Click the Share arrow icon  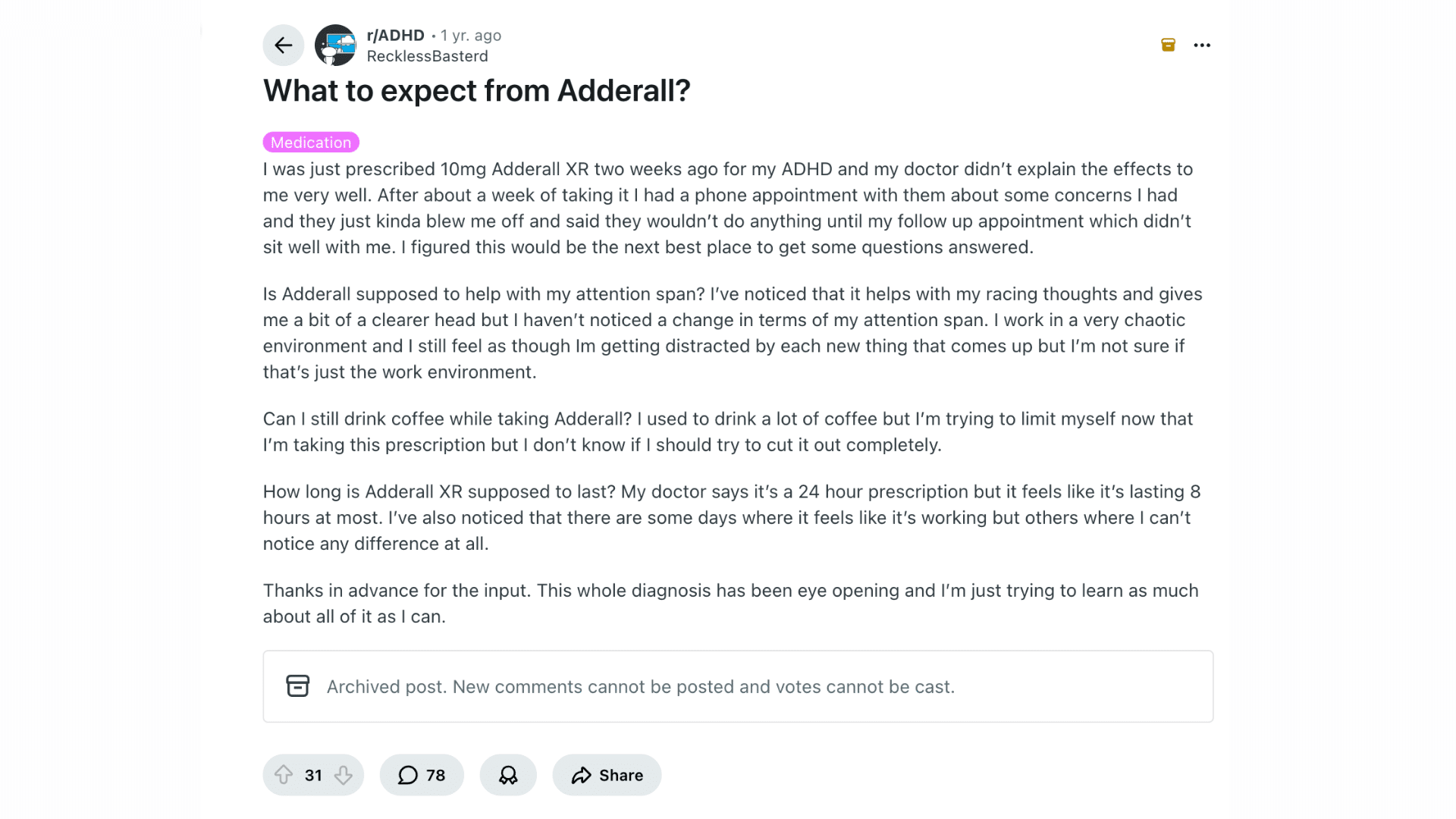coord(582,775)
